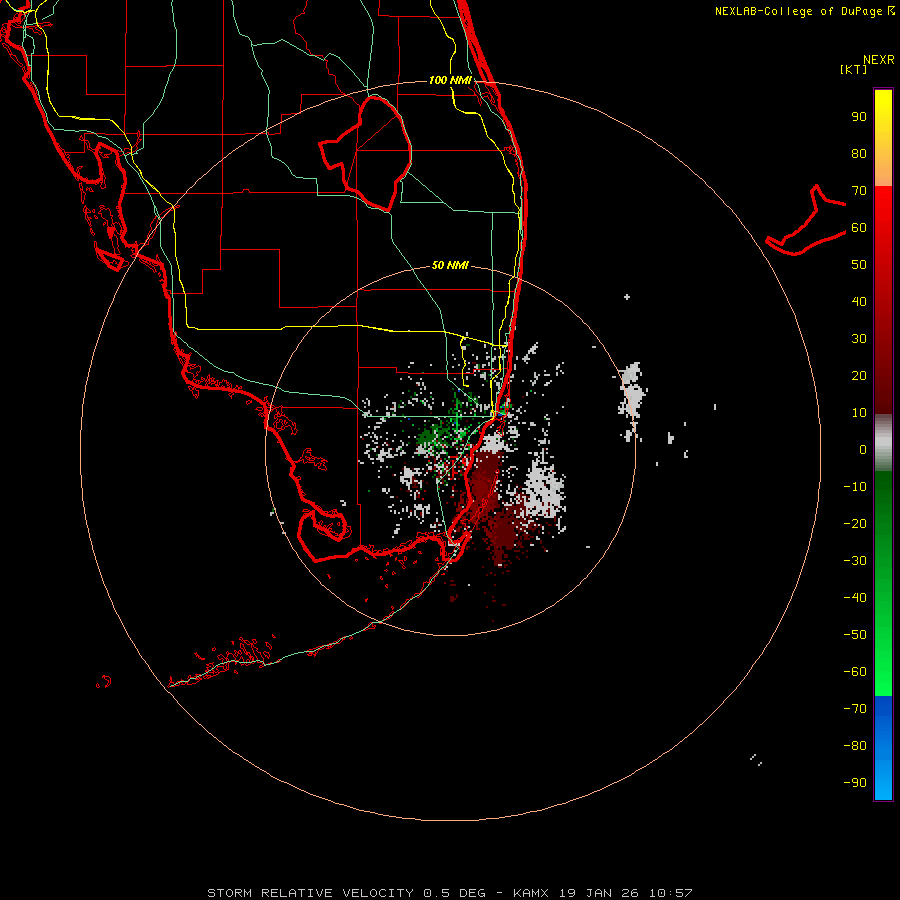This screenshot has height=900, width=900.
Task: Click the 40 value on the velocity scale
Action: pyautogui.click(x=859, y=301)
